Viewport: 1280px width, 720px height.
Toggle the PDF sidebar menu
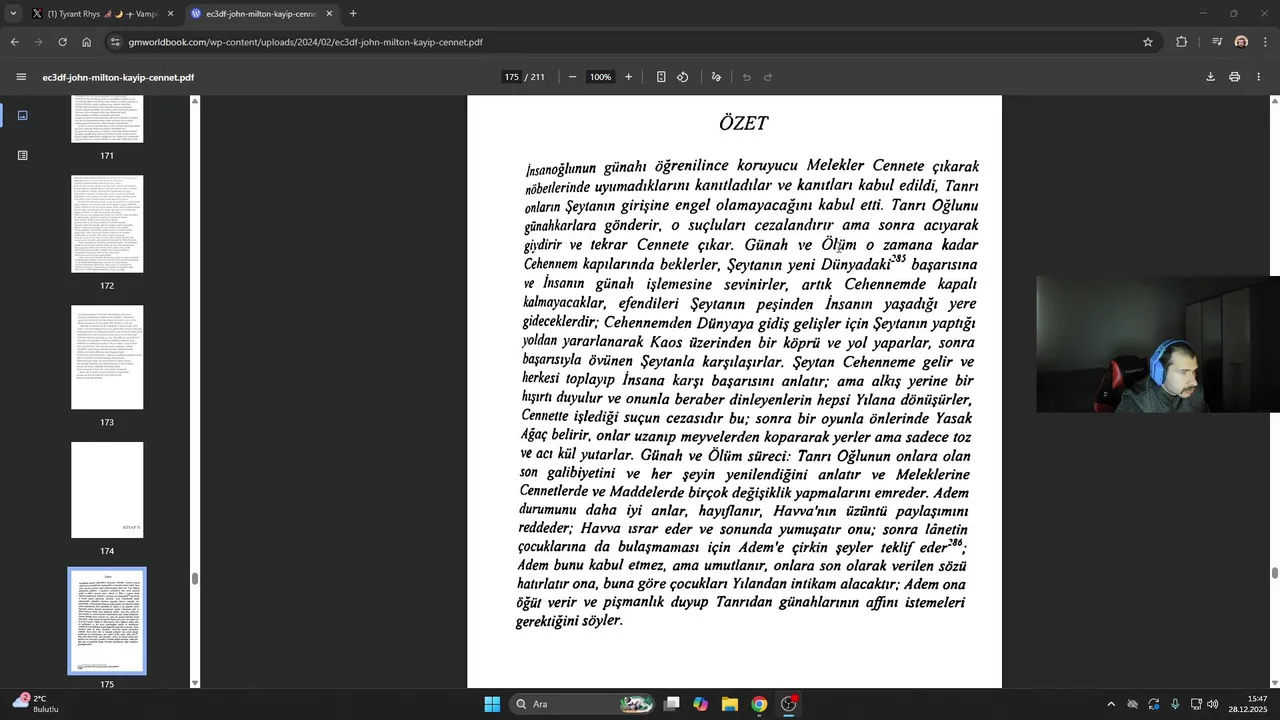tap(21, 77)
